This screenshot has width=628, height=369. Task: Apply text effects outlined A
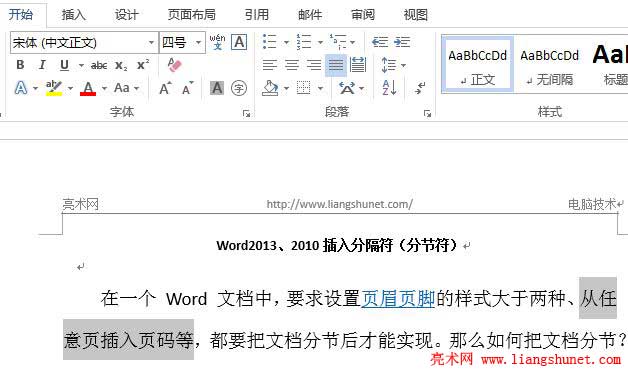point(21,88)
